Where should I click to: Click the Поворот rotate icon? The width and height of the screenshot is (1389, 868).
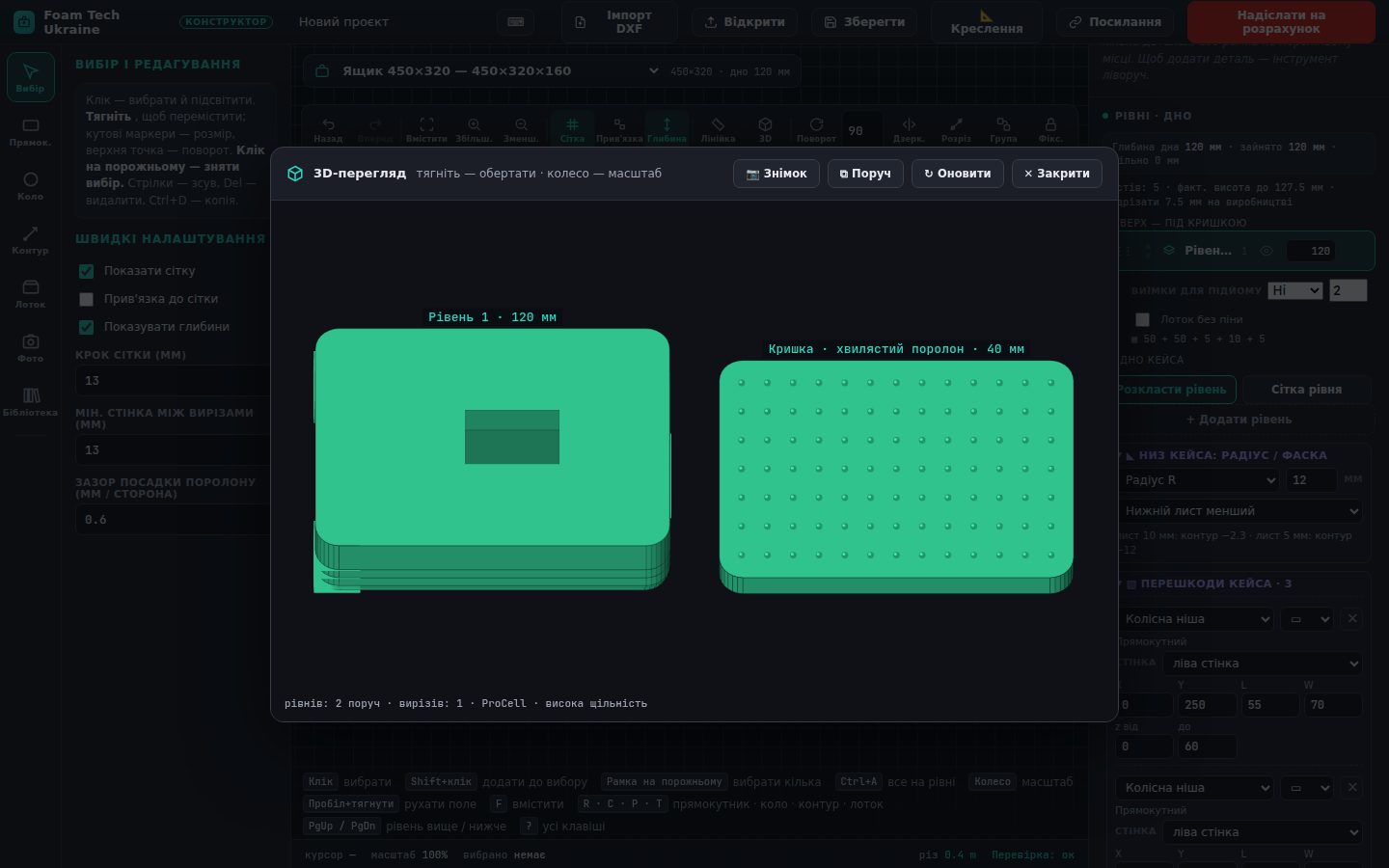[x=816, y=129]
